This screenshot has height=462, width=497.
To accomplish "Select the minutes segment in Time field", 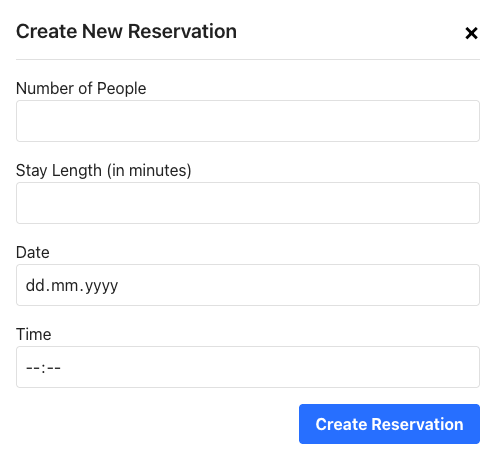I will pyautogui.click(x=54, y=368).
